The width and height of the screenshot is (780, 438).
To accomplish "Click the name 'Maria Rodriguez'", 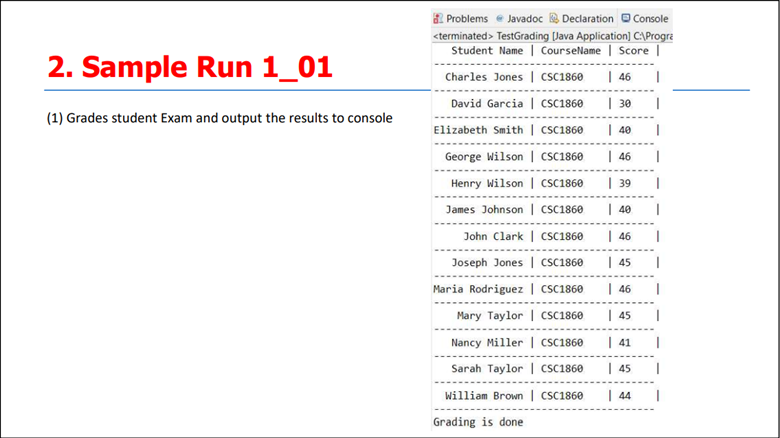I will [x=478, y=289].
